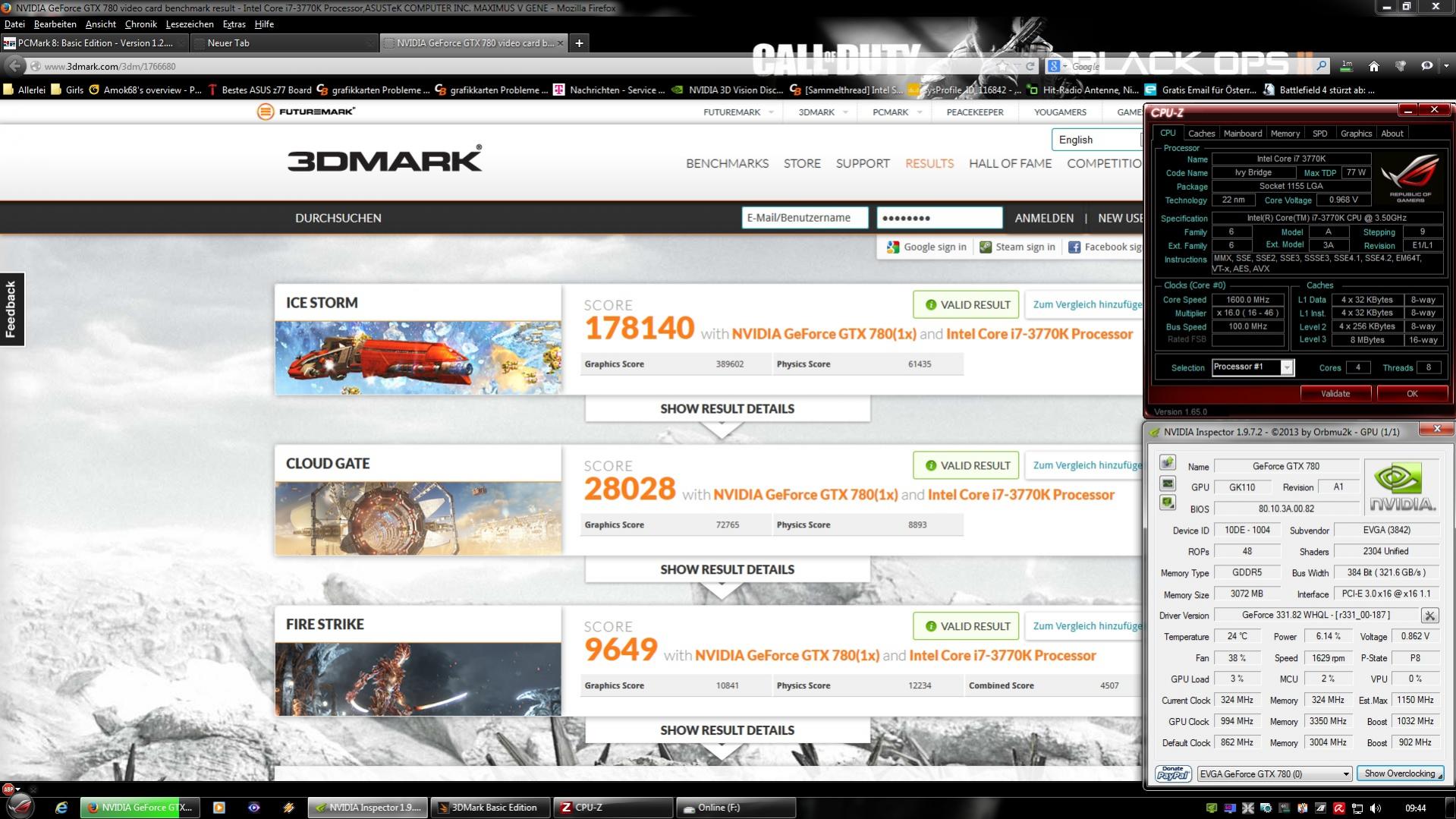This screenshot has height=819, width=1456.
Task: Open the Memory tab in CPU-Z
Action: click(1285, 134)
